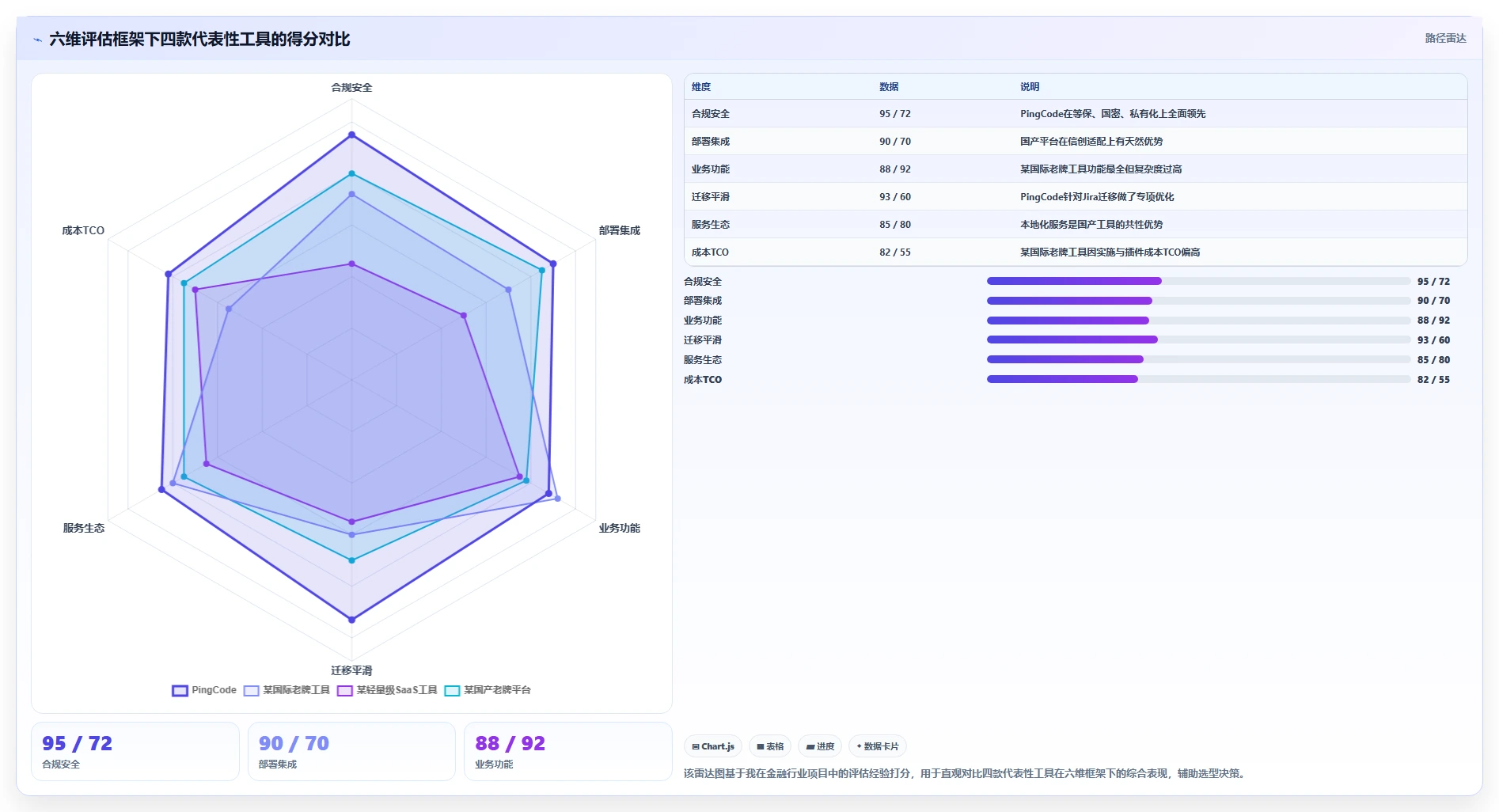Image resolution: width=1499 pixels, height=812 pixels.
Task: Click the Chart.js tag chip
Action: (713, 746)
